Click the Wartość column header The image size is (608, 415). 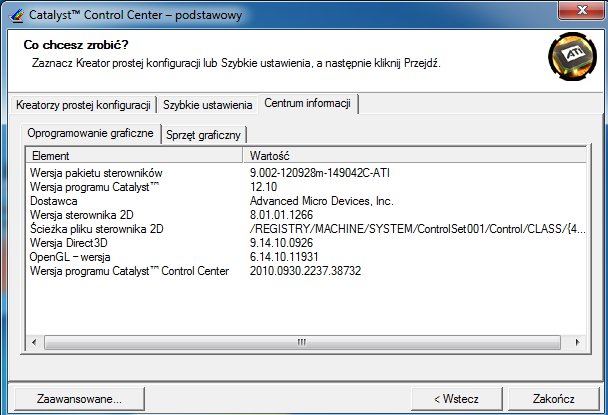click(x=415, y=156)
